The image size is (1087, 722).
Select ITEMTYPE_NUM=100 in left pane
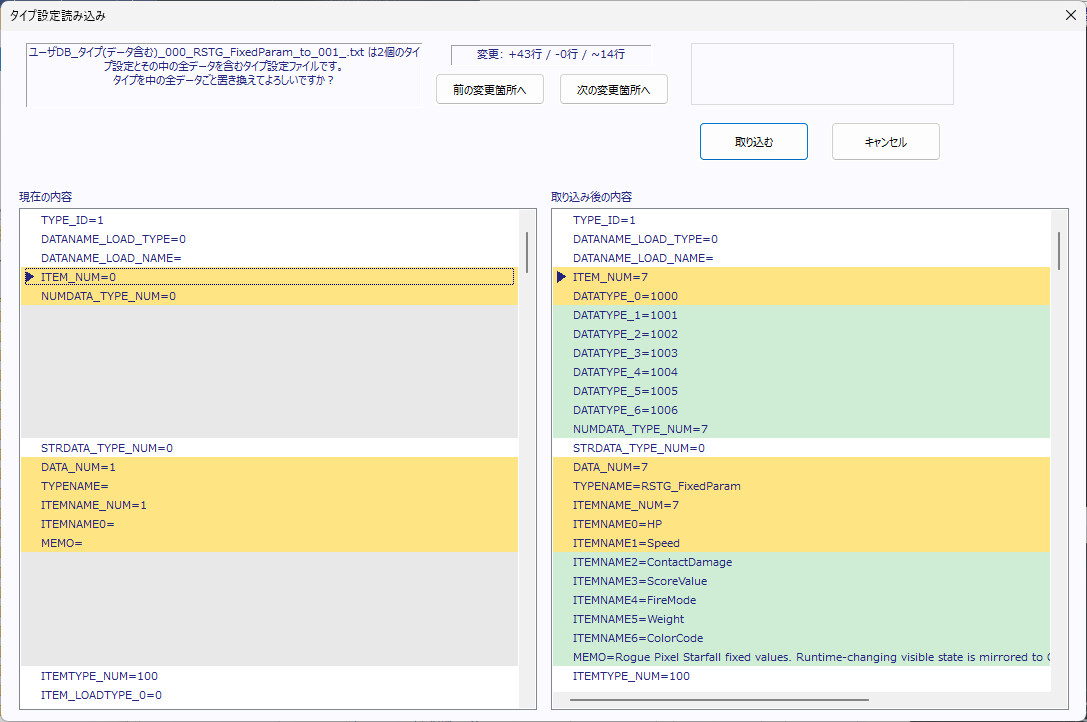(269, 676)
